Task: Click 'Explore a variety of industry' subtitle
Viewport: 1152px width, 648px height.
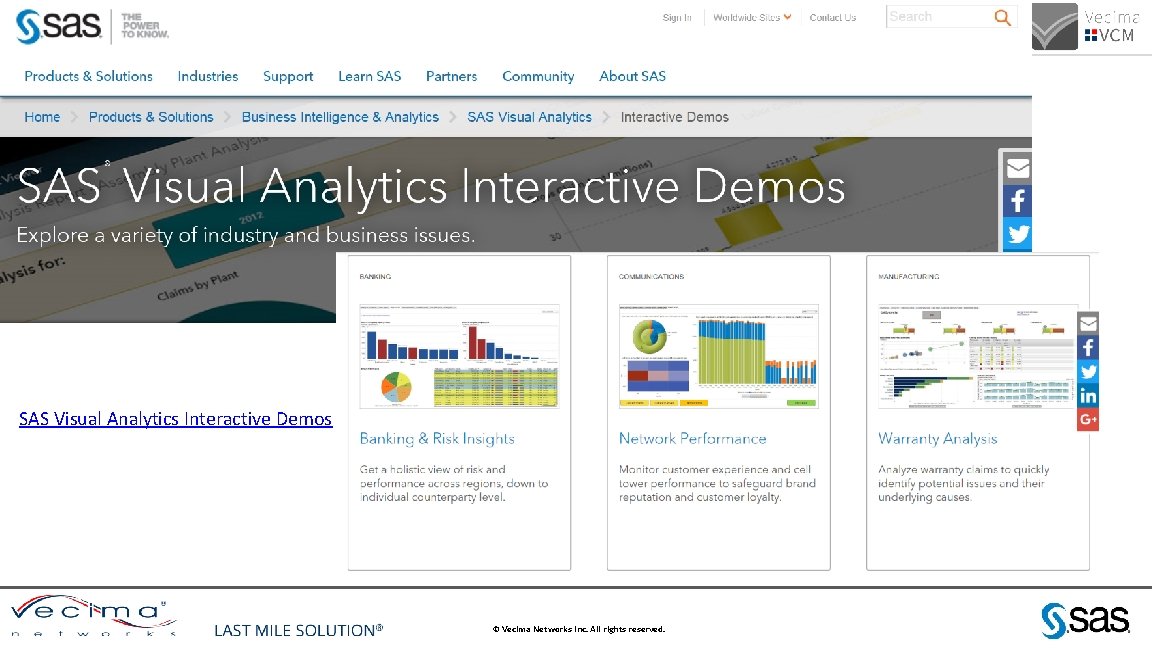Action: [x=245, y=235]
